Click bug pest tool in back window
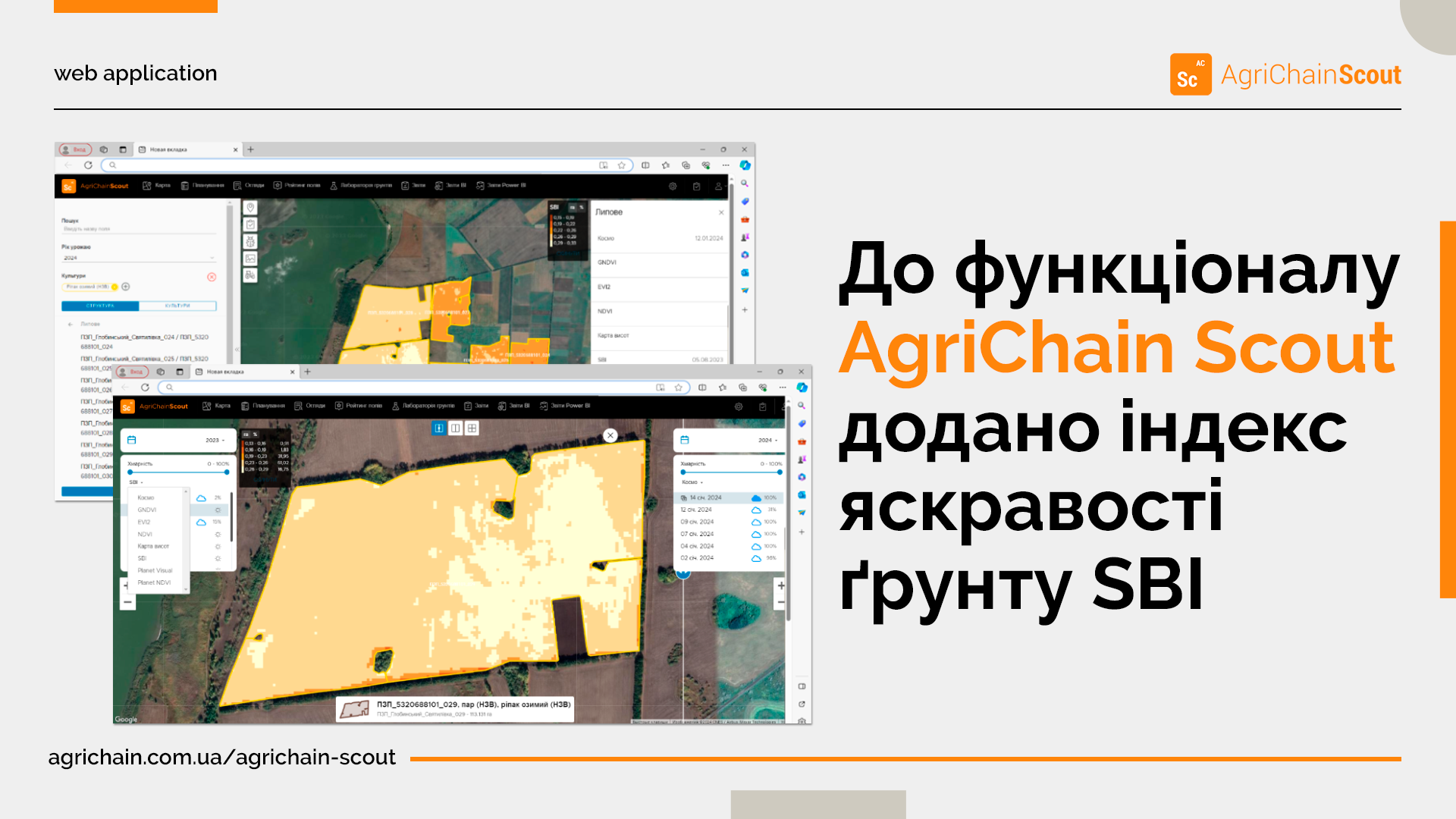Screen dimensions: 1456x819 pyautogui.click(x=250, y=241)
